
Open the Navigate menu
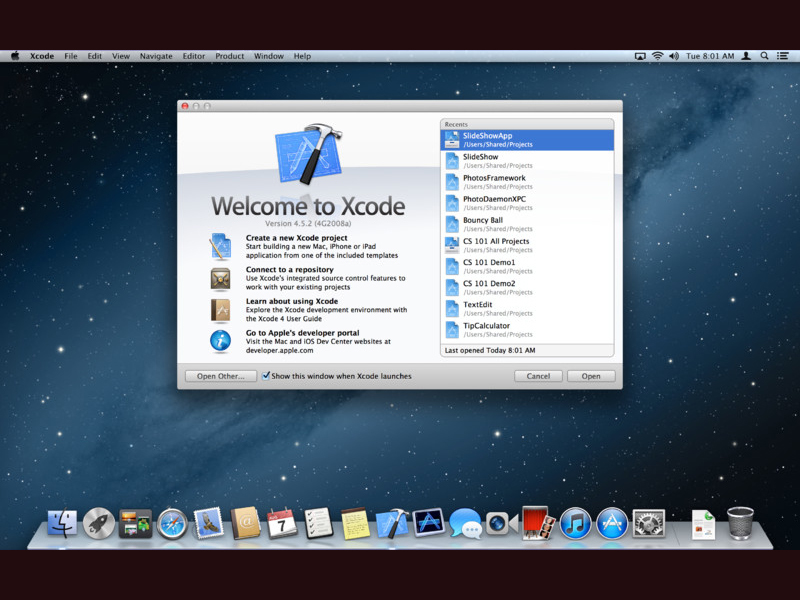click(x=156, y=56)
